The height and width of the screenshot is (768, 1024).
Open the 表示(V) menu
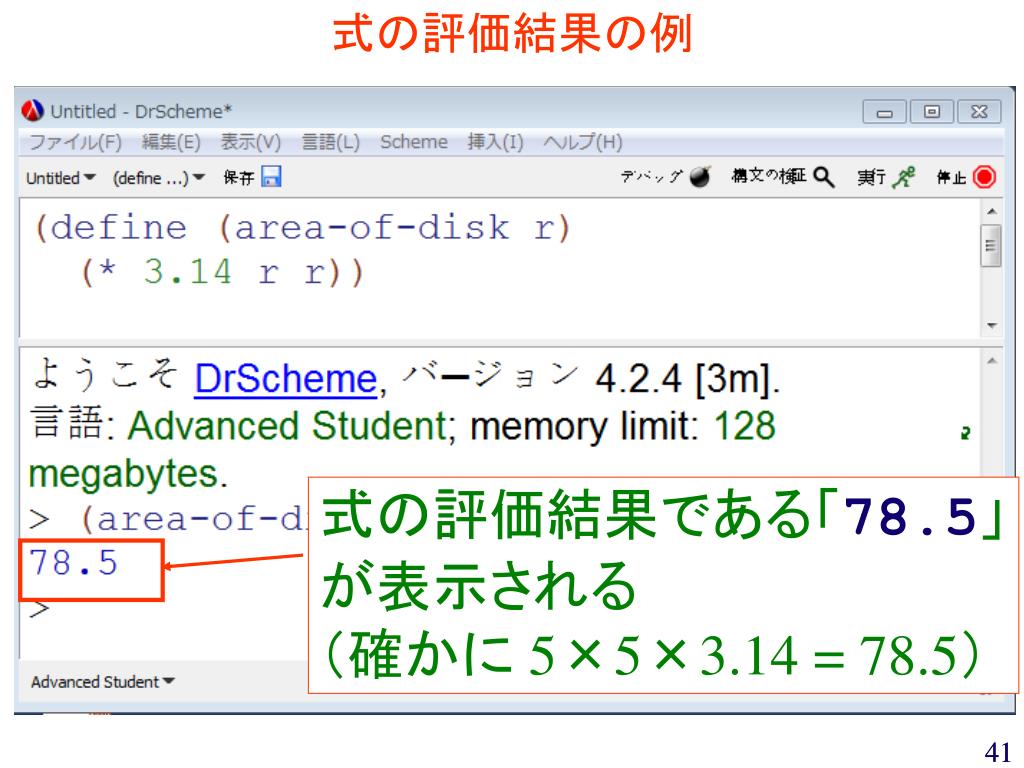[251, 142]
